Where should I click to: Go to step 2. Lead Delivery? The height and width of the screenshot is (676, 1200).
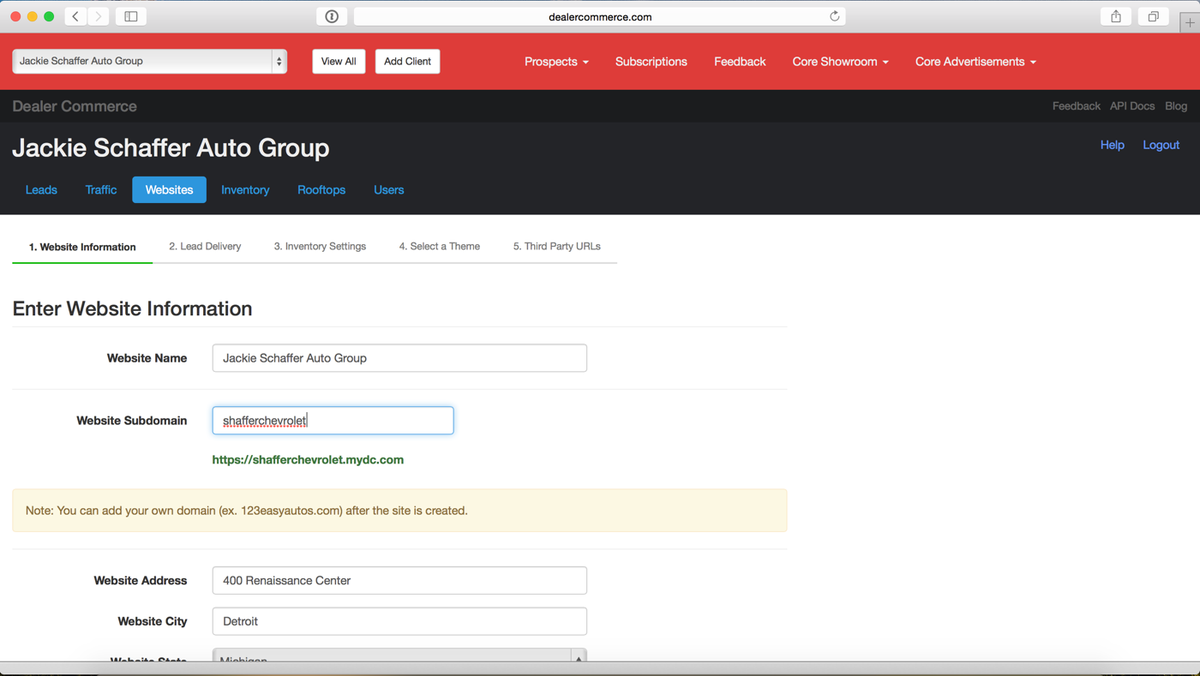click(x=205, y=246)
